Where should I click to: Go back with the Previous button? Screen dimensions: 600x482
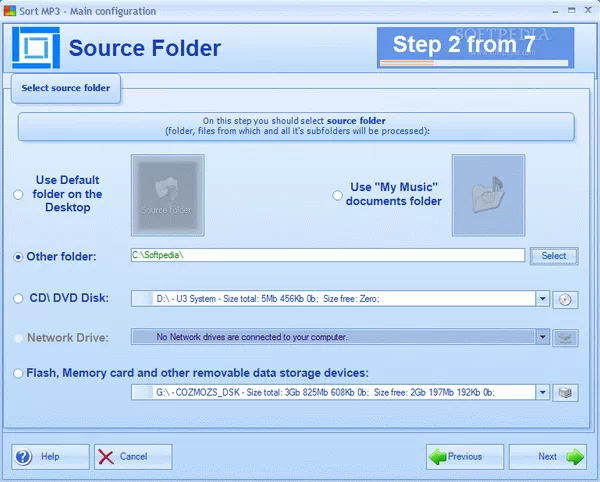pos(465,457)
